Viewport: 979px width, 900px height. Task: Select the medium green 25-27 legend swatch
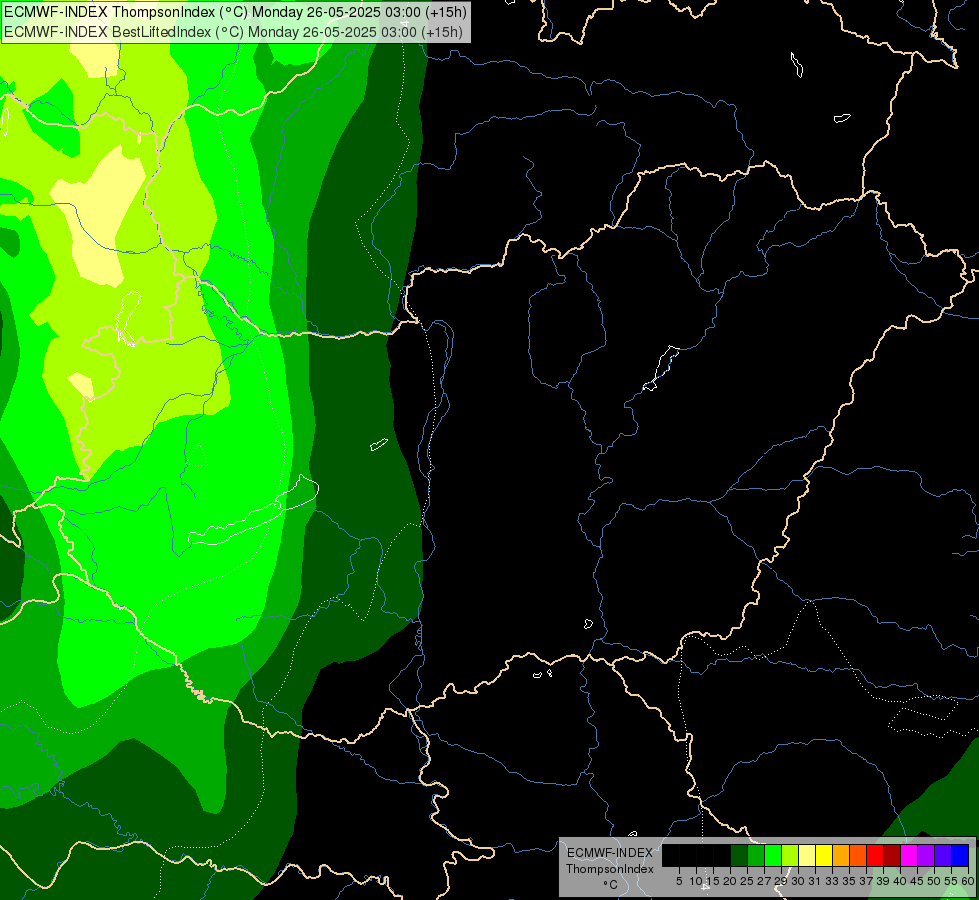756,855
